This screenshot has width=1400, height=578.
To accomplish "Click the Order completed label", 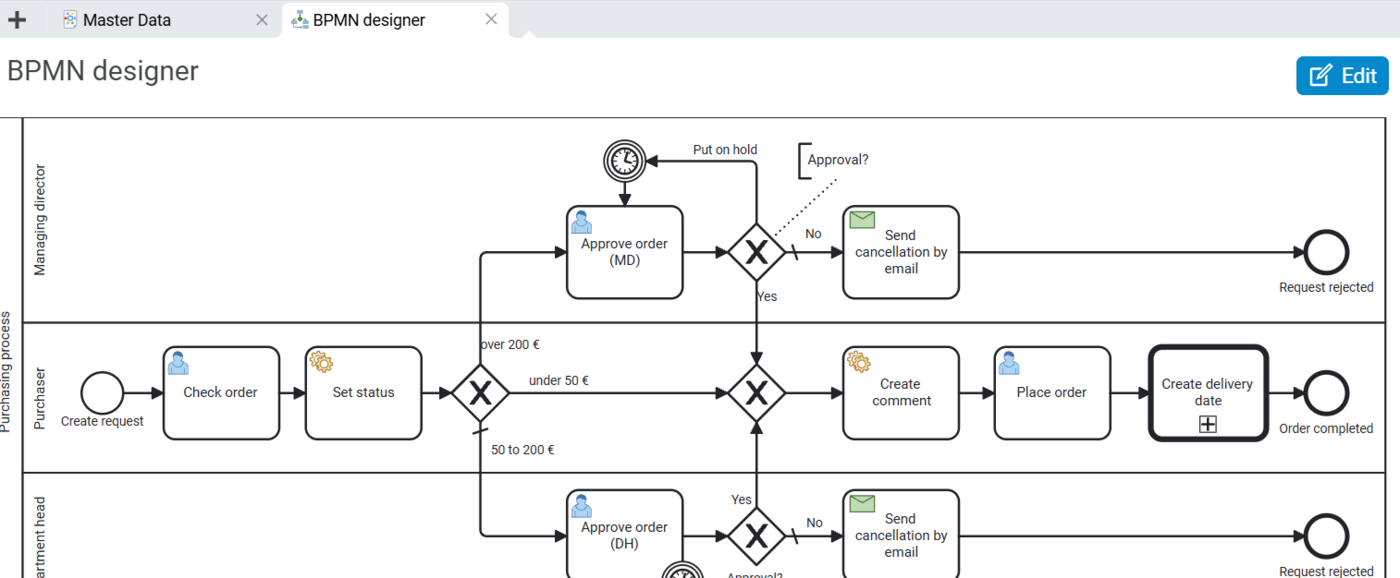I will [1326, 429].
